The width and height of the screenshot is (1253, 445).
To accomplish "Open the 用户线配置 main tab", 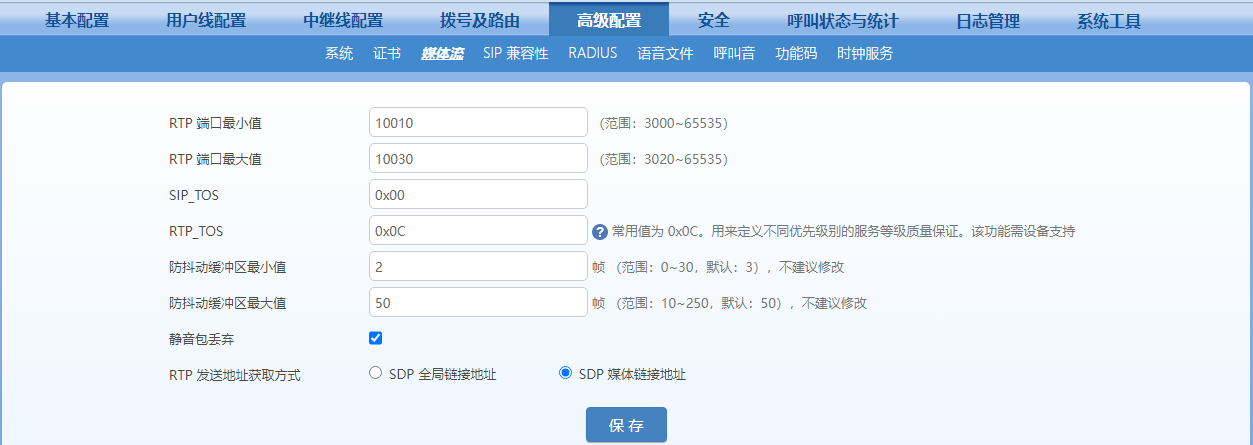I will click(x=206, y=21).
